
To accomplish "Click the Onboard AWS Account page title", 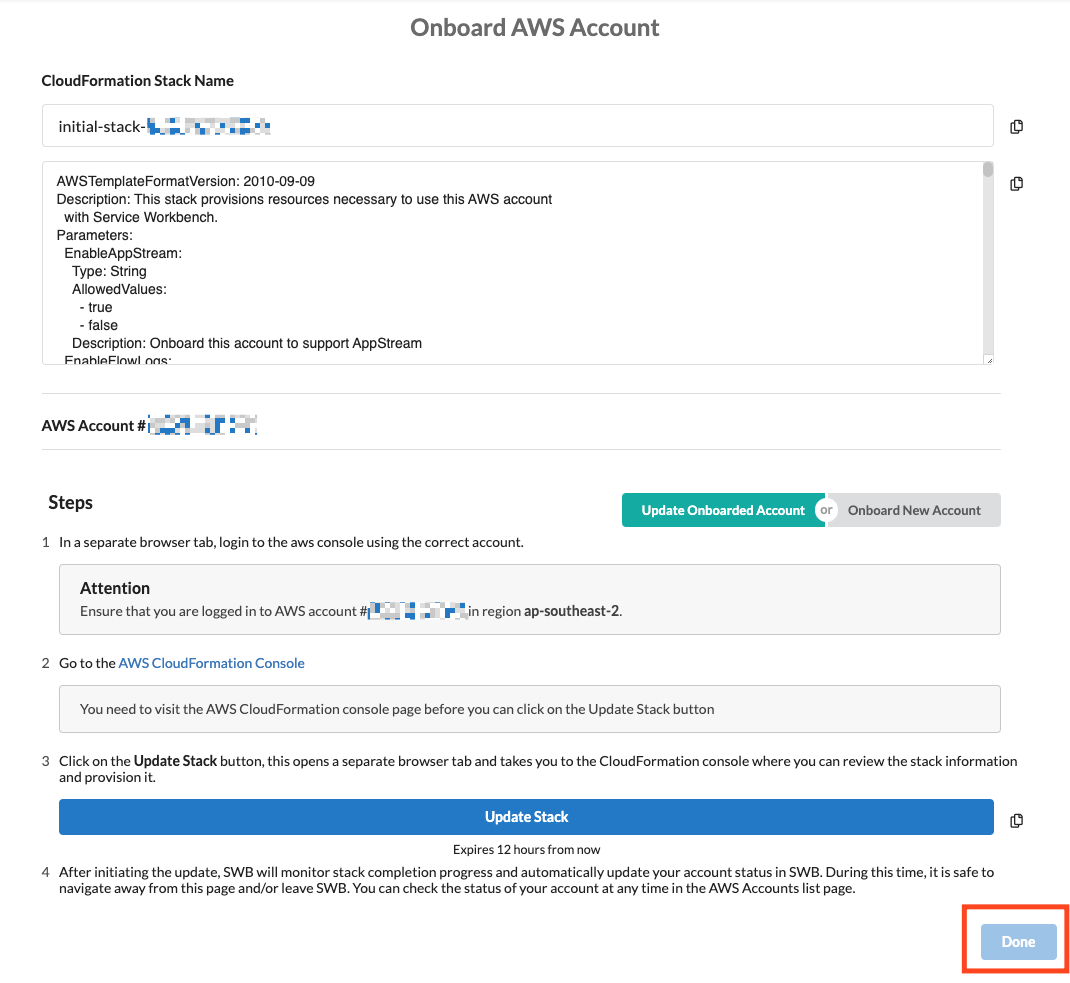I will pos(534,27).
